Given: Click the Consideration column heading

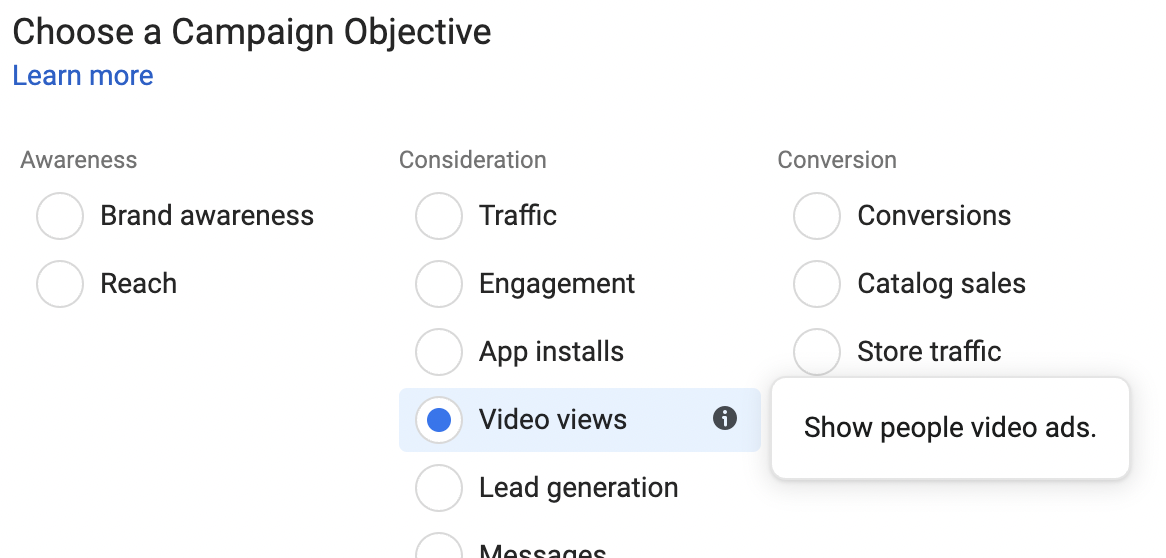Looking at the screenshot, I should [473, 160].
